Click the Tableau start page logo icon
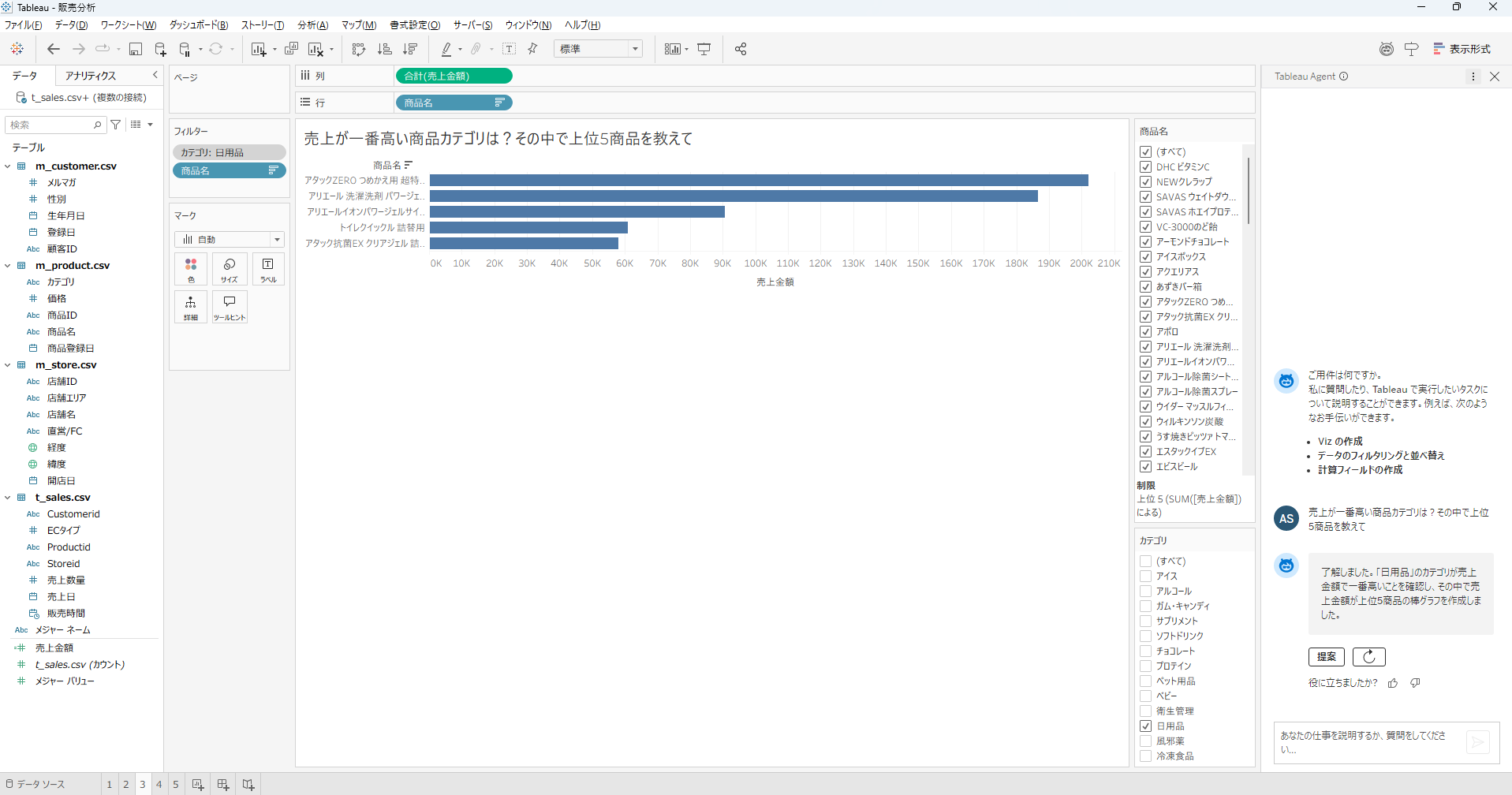The image size is (1512, 795). point(17,49)
